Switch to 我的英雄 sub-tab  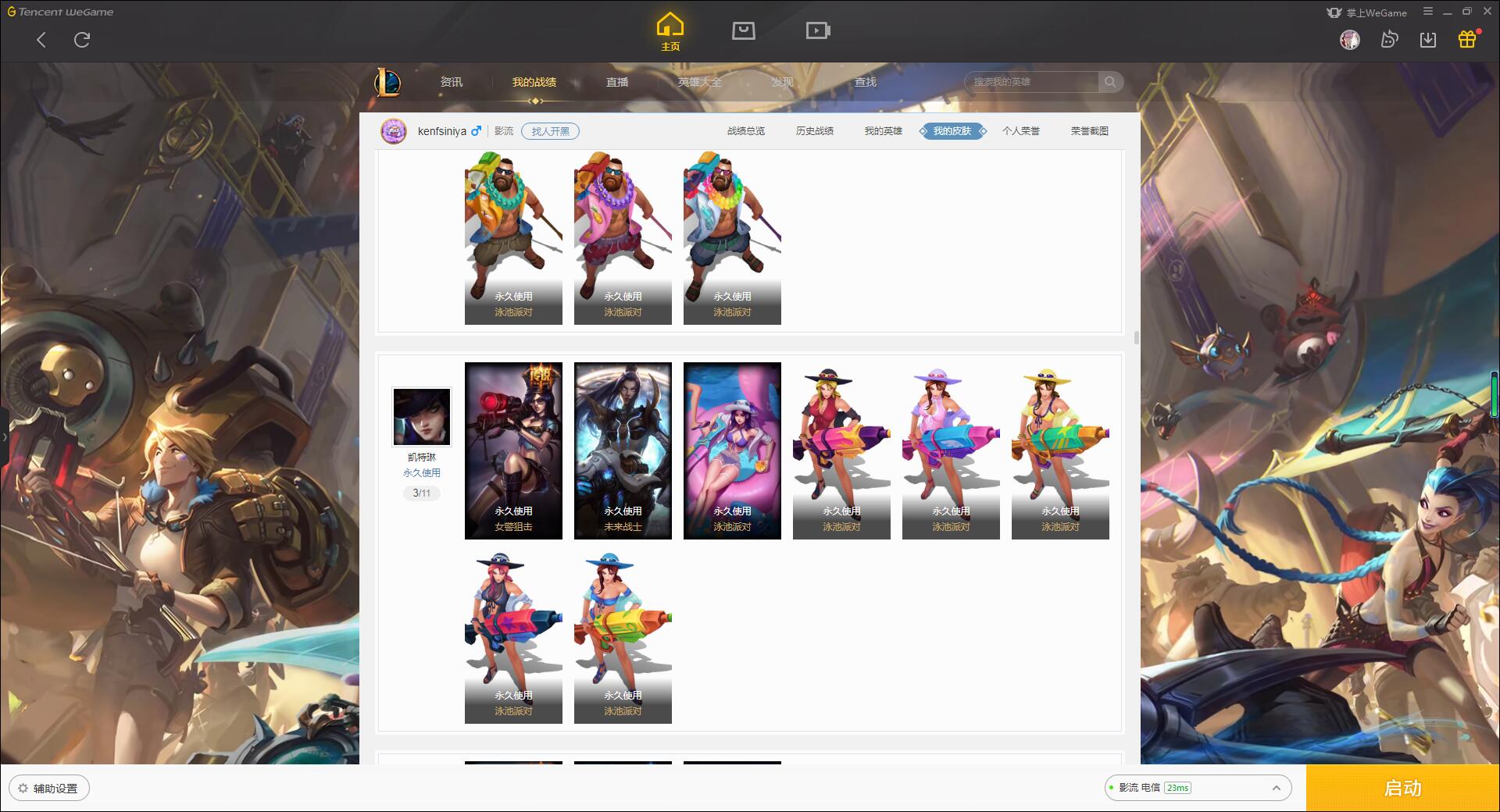884,131
